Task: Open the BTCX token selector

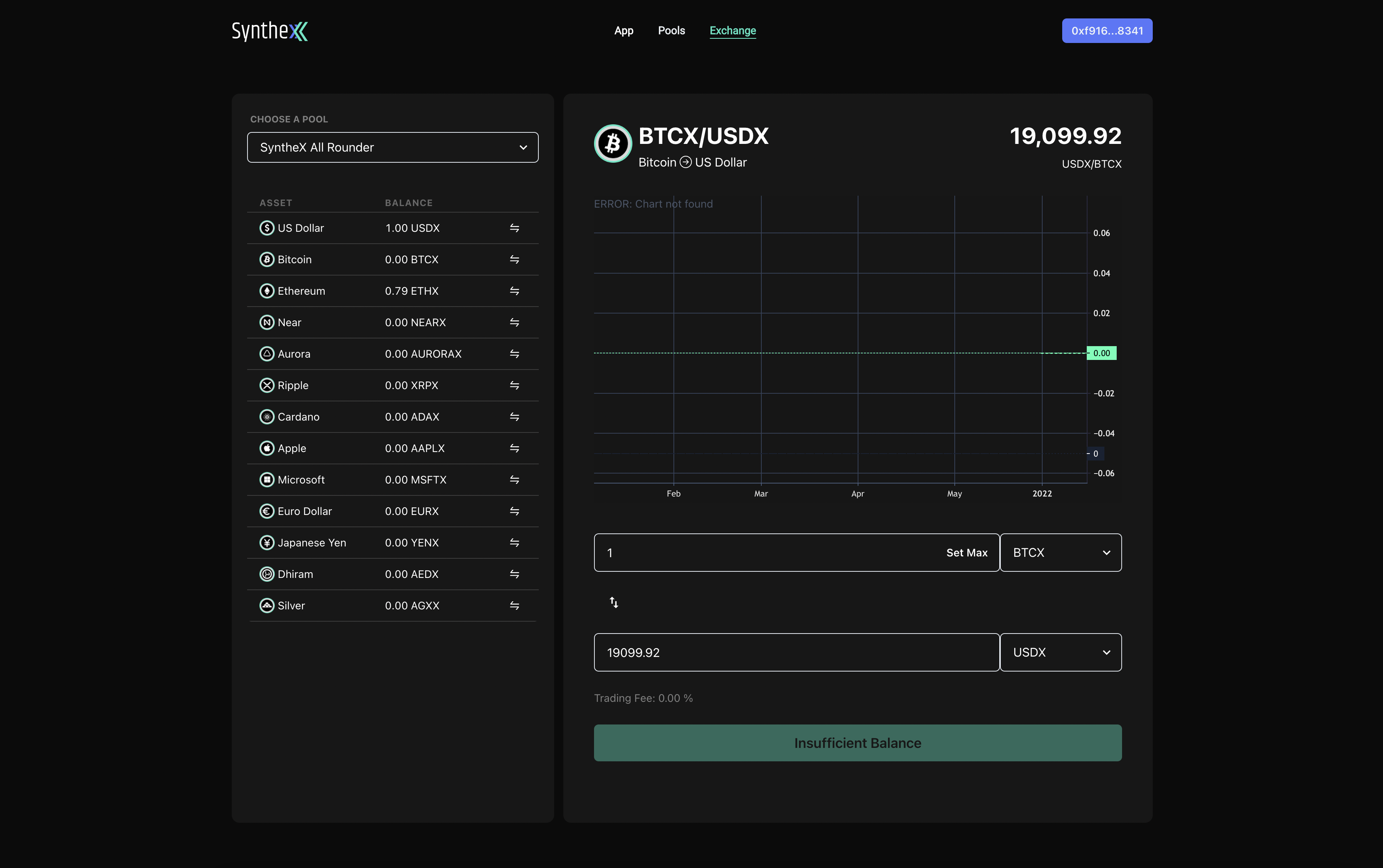Action: [x=1060, y=553]
